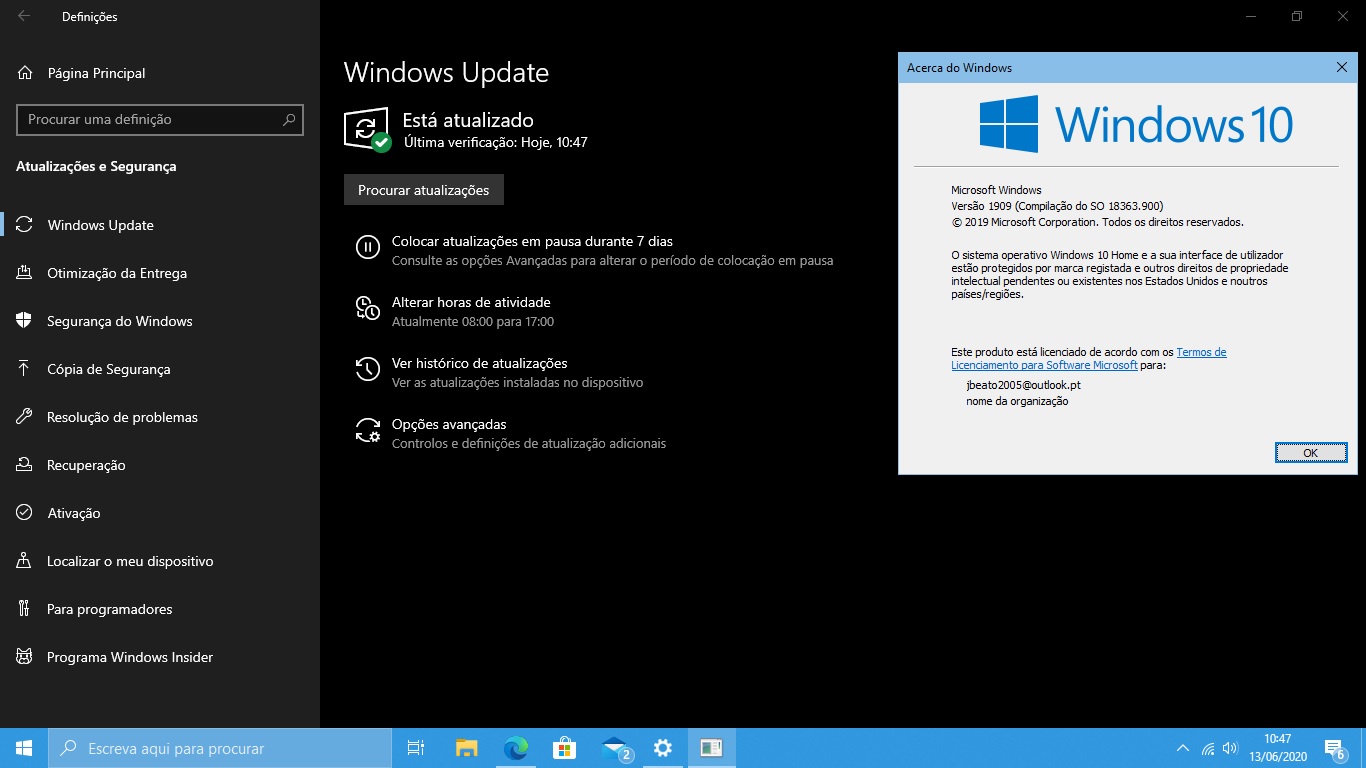Click the volume speaker tray icon

[1230, 748]
